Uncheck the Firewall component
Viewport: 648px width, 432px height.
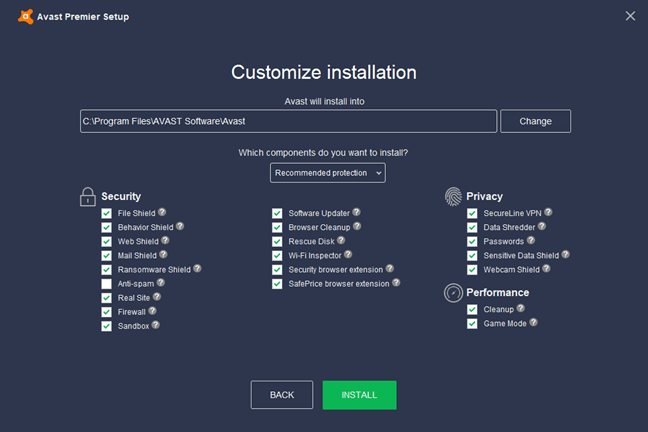tap(106, 312)
